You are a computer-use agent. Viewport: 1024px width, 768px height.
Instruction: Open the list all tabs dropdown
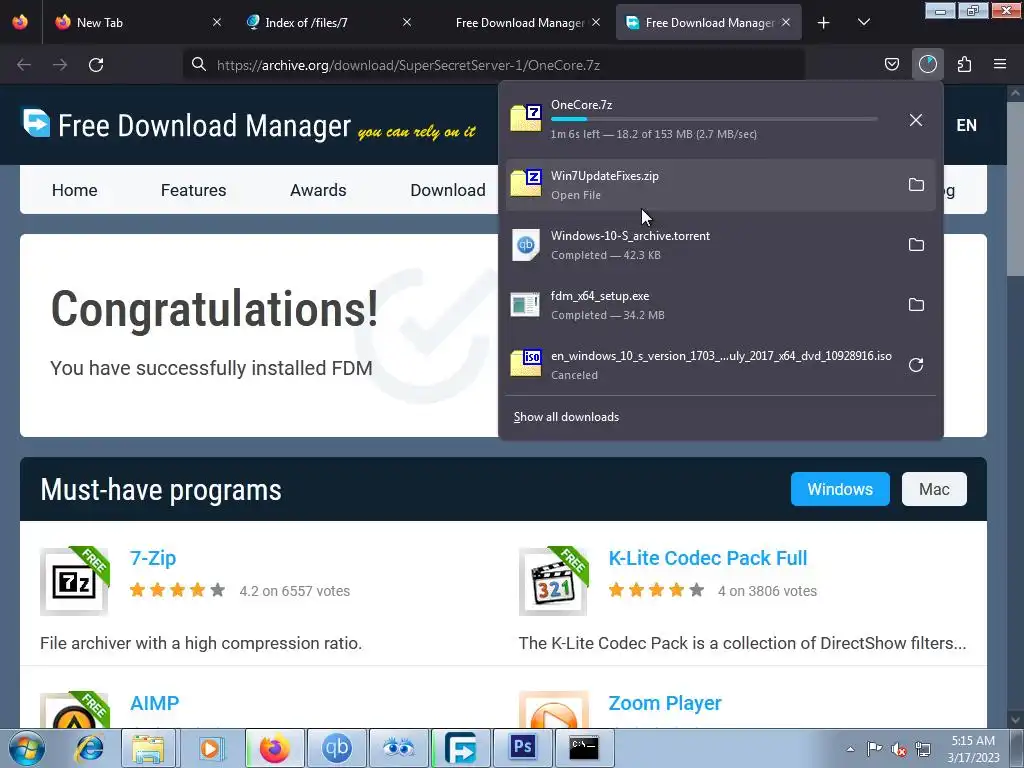863,23
